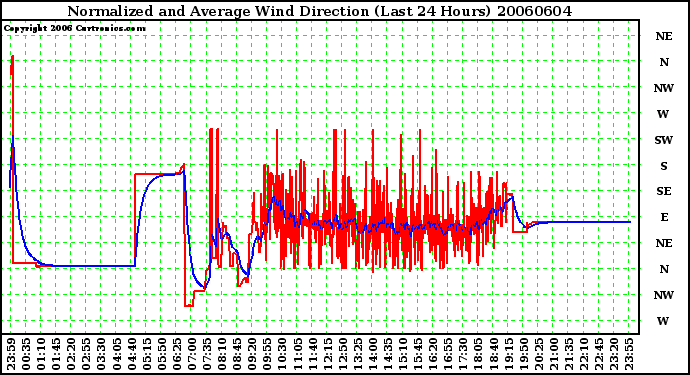The height and width of the screenshot is (375, 690).
Task: Click the '10:30' time axis label
Action: pyautogui.click(x=282, y=354)
